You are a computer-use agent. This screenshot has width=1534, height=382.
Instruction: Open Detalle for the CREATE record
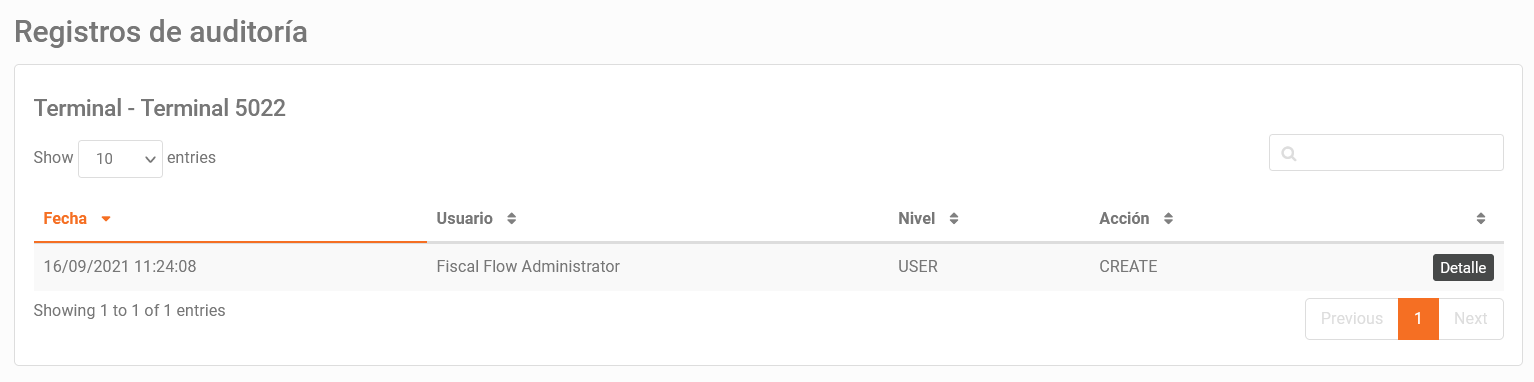click(1464, 267)
